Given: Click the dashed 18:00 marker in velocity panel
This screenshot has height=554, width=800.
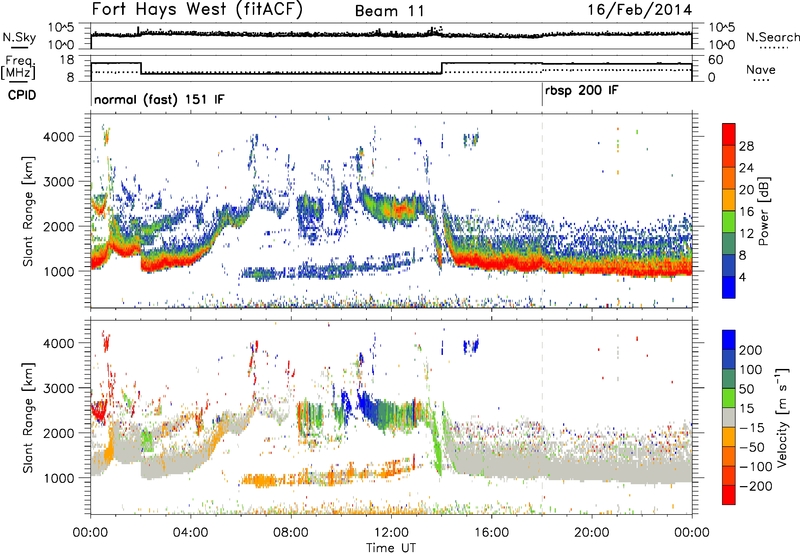Looking at the screenshot, I should 542,417.
